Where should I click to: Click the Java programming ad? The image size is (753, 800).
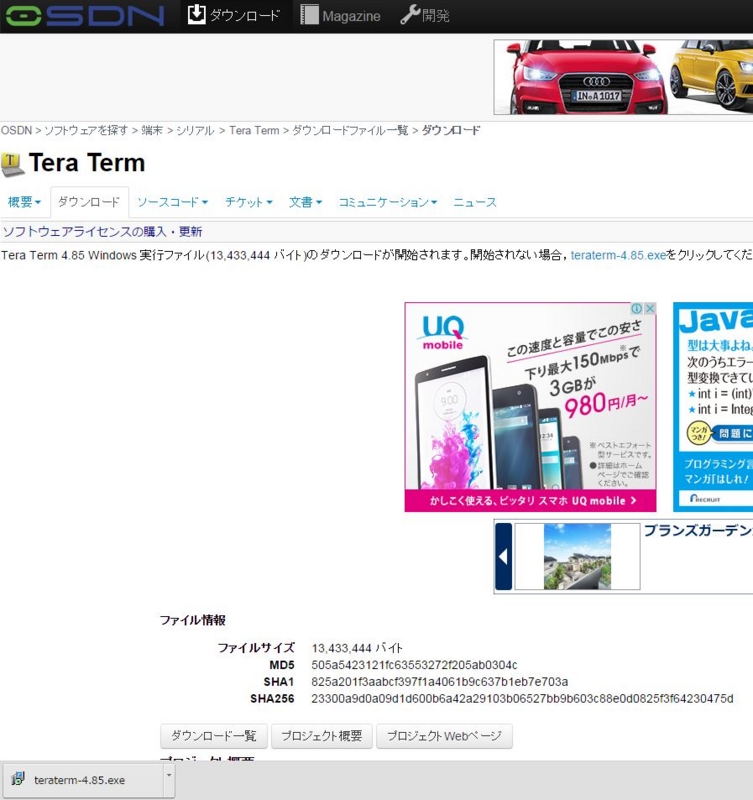point(713,407)
